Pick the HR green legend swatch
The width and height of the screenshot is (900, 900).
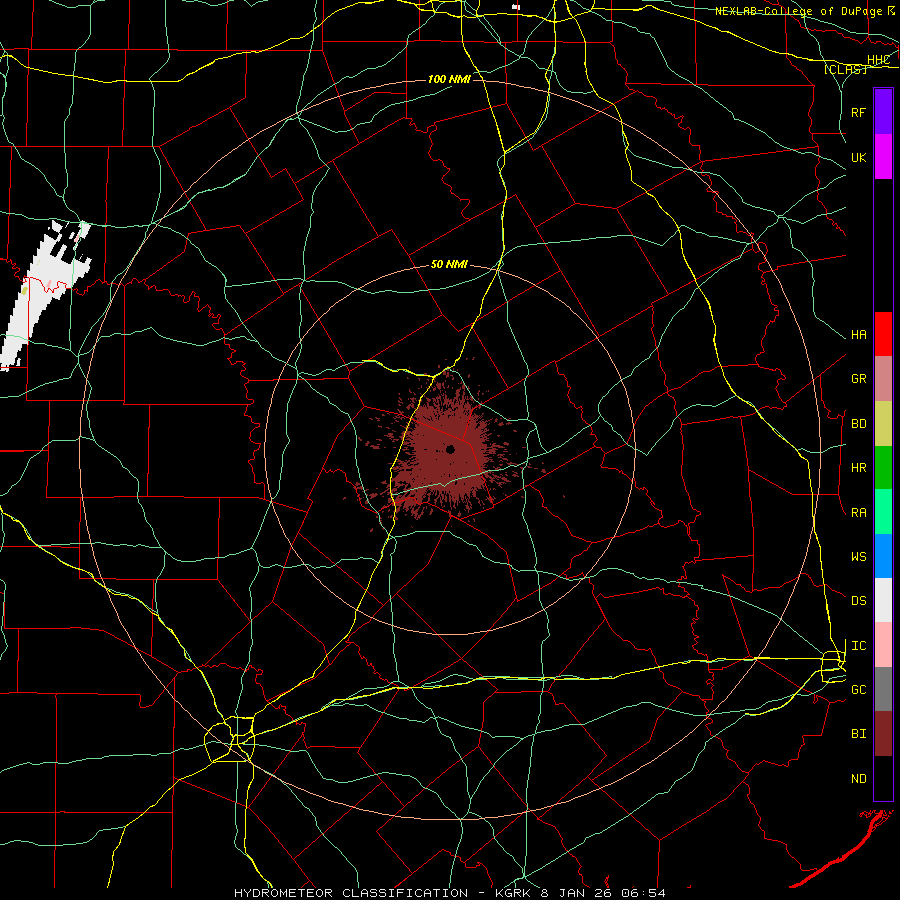(x=883, y=468)
